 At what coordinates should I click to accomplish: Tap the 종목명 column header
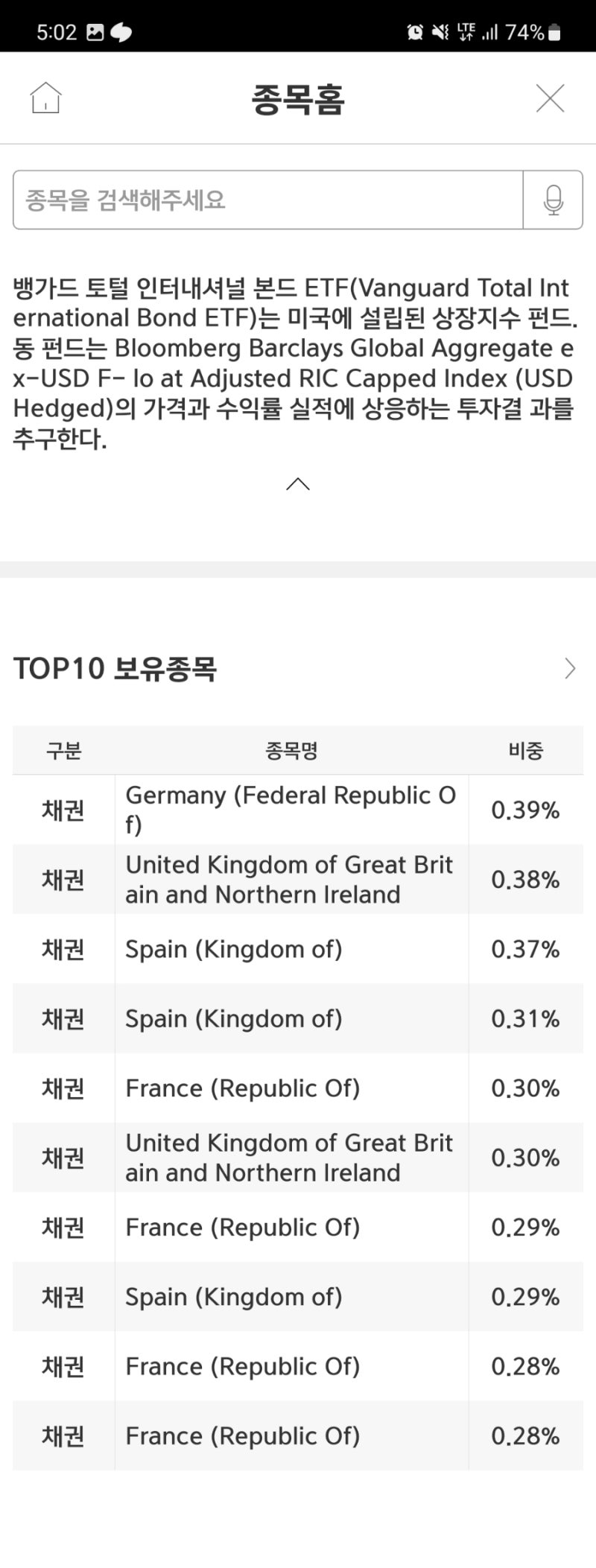(x=291, y=750)
